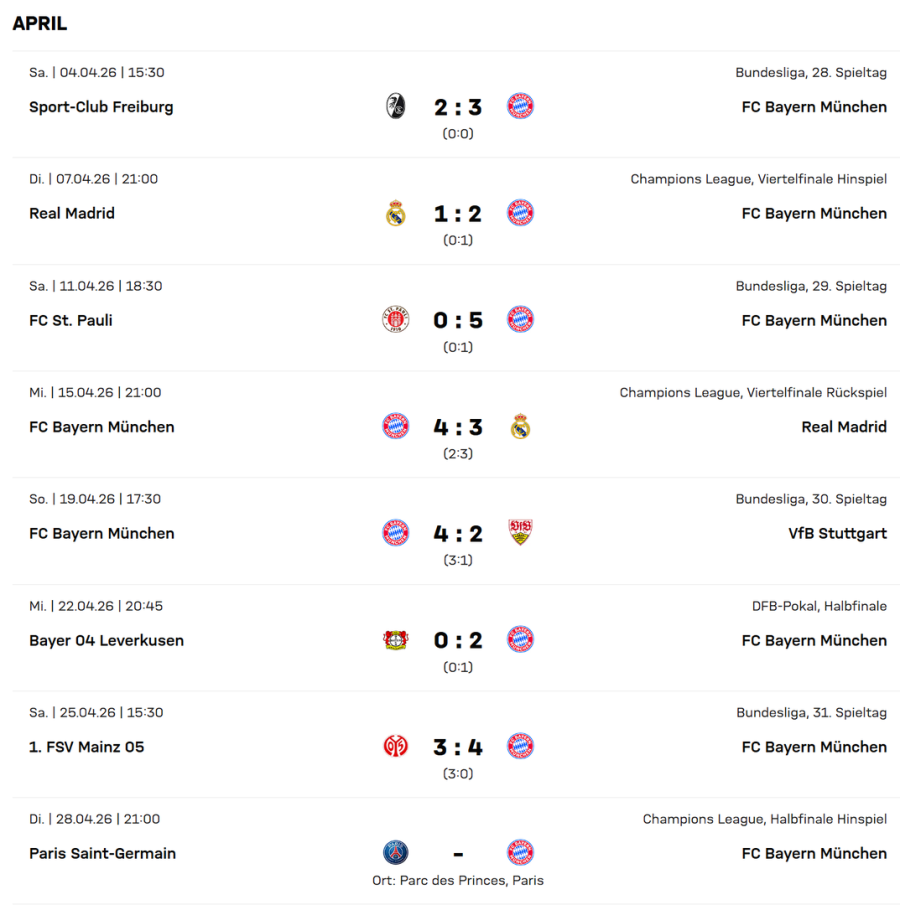
Task: Click the Paris Saint-Germain team name
Action: coord(102,853)
